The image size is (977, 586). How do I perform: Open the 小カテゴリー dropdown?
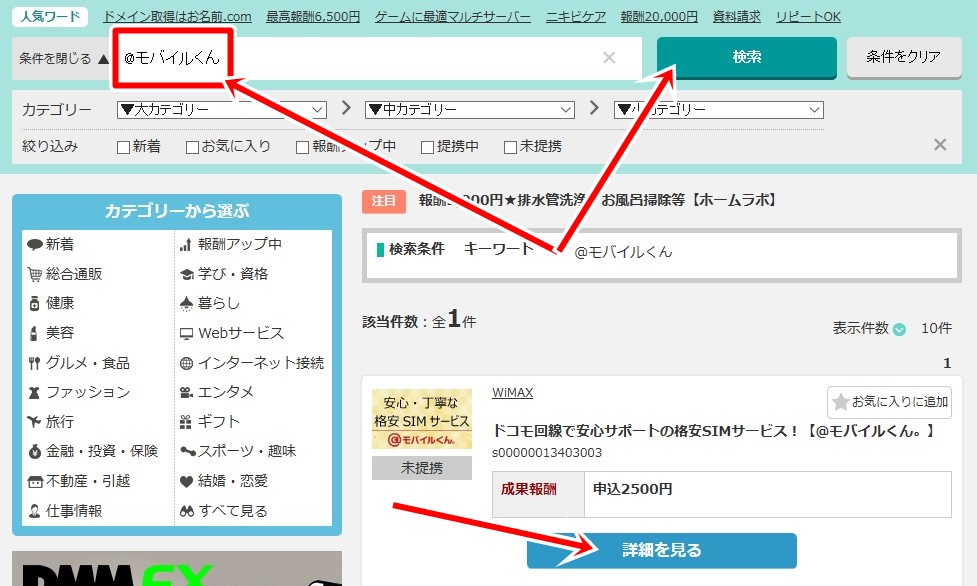pyautogui.click(x=718, y=110)
